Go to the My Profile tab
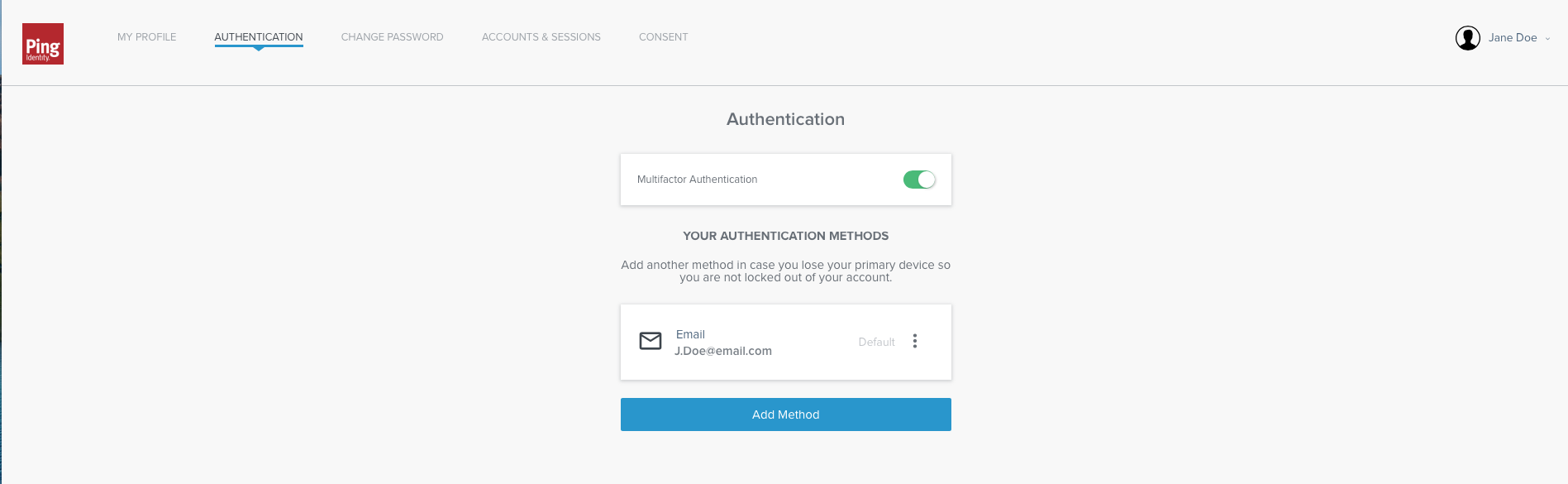The width and height of the screenshot is (1568, 484). click(x=146, y=37)
